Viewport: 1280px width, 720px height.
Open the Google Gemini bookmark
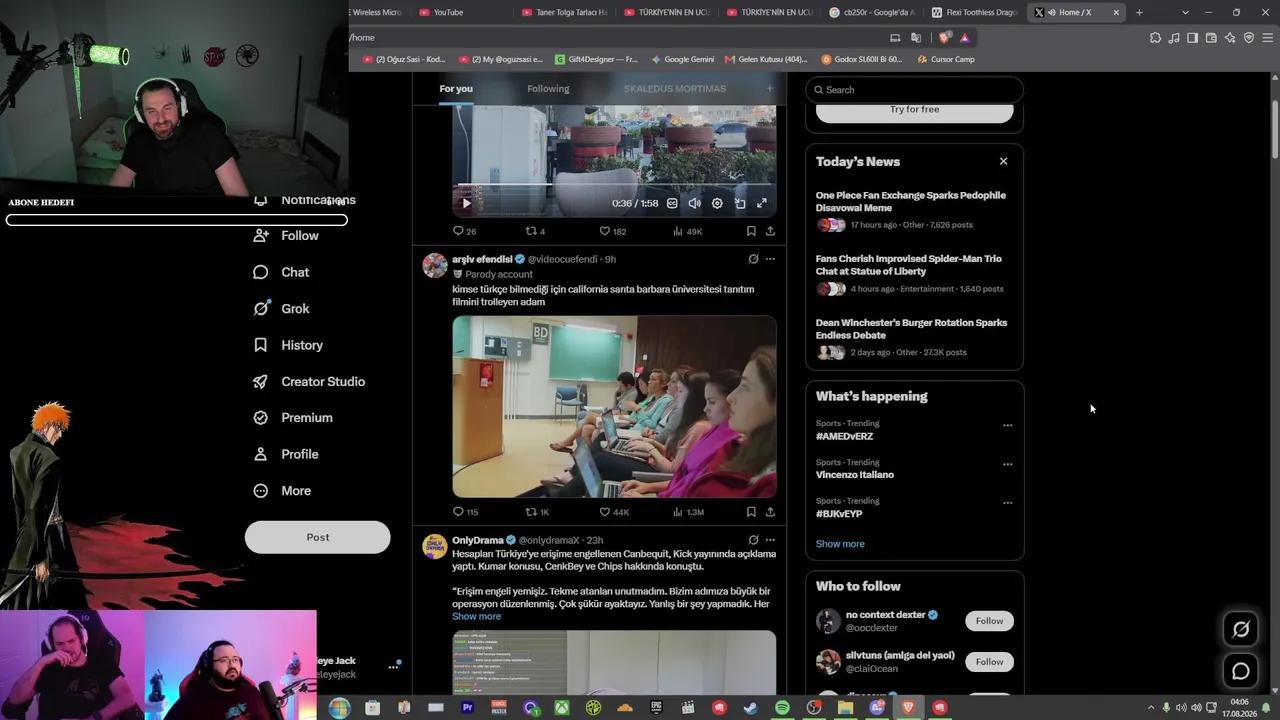[682, 59]
